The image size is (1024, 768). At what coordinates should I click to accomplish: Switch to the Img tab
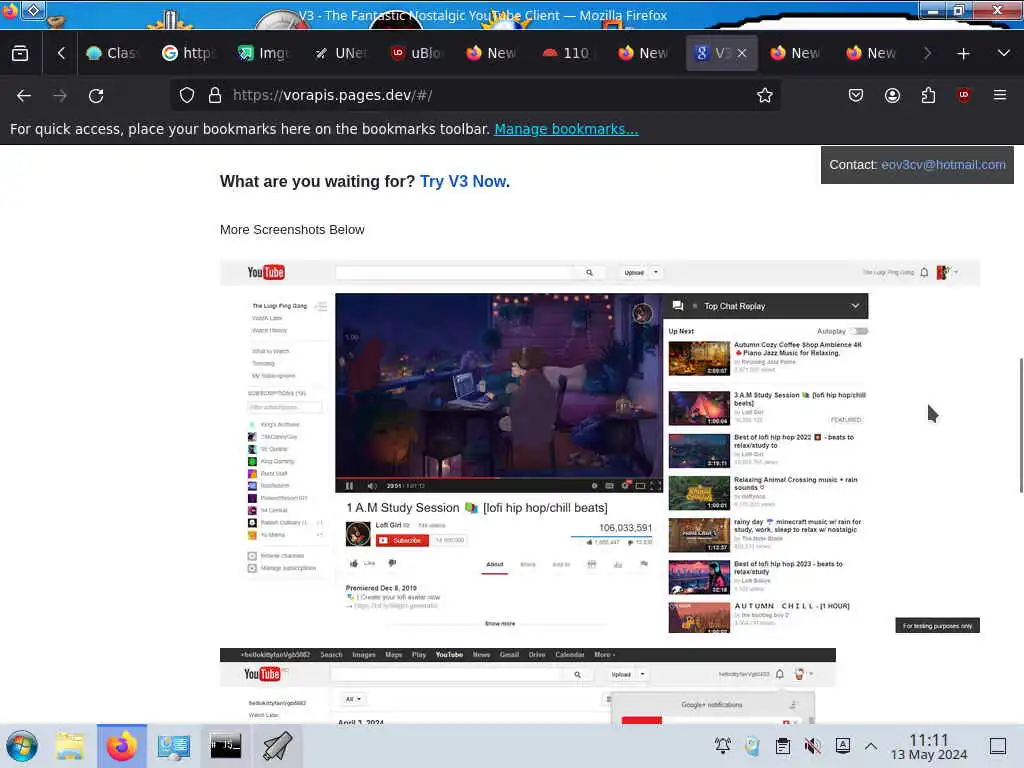click(x=264, y=54)
